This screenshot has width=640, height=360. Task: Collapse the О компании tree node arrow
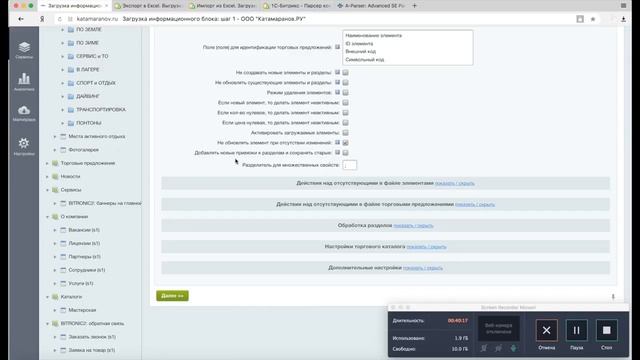pyautogui.click(x=47, y=217)
